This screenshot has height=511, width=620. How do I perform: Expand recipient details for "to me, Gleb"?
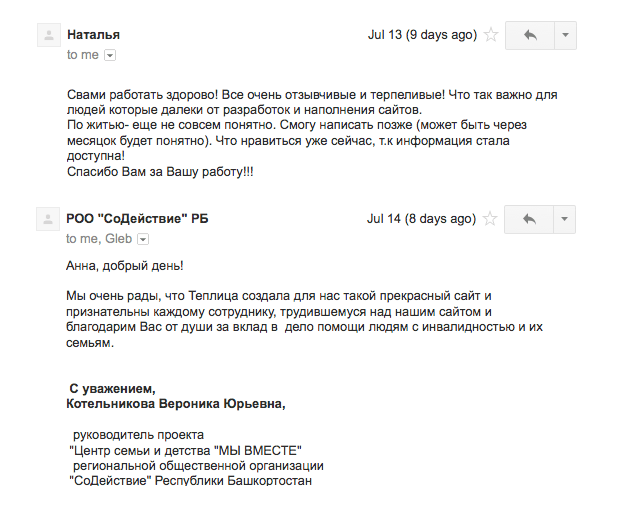click(142, 239)
